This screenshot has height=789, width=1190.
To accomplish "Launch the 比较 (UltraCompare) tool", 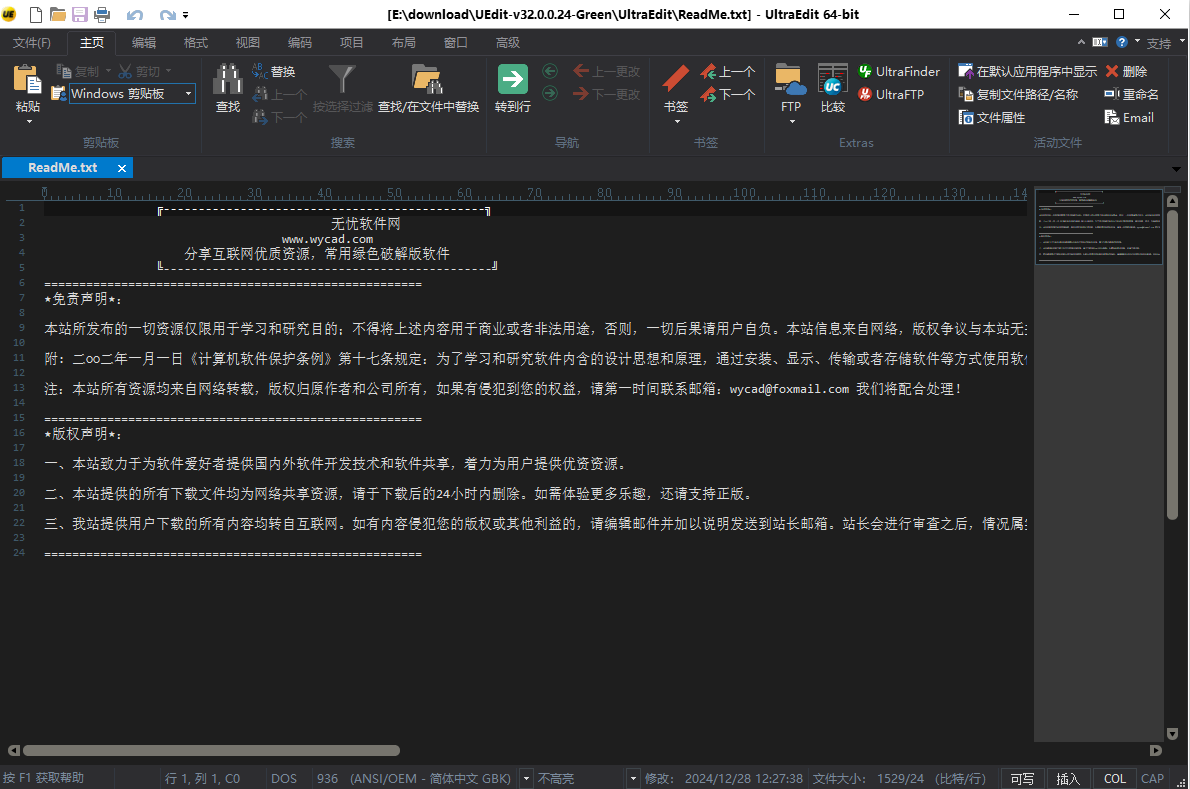I will coord(833,88).
